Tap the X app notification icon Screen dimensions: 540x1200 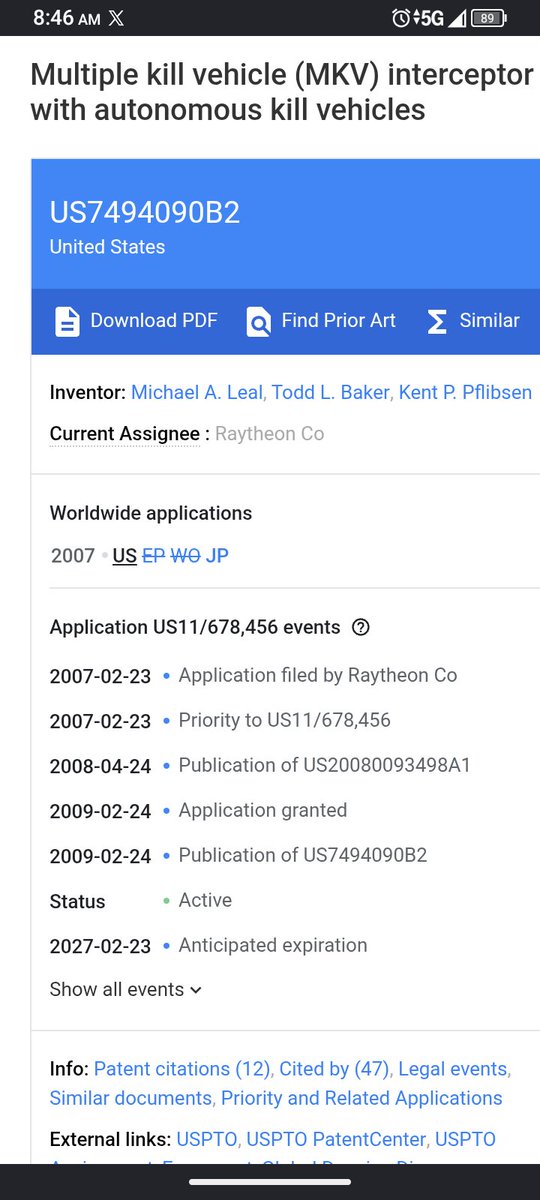115,17
